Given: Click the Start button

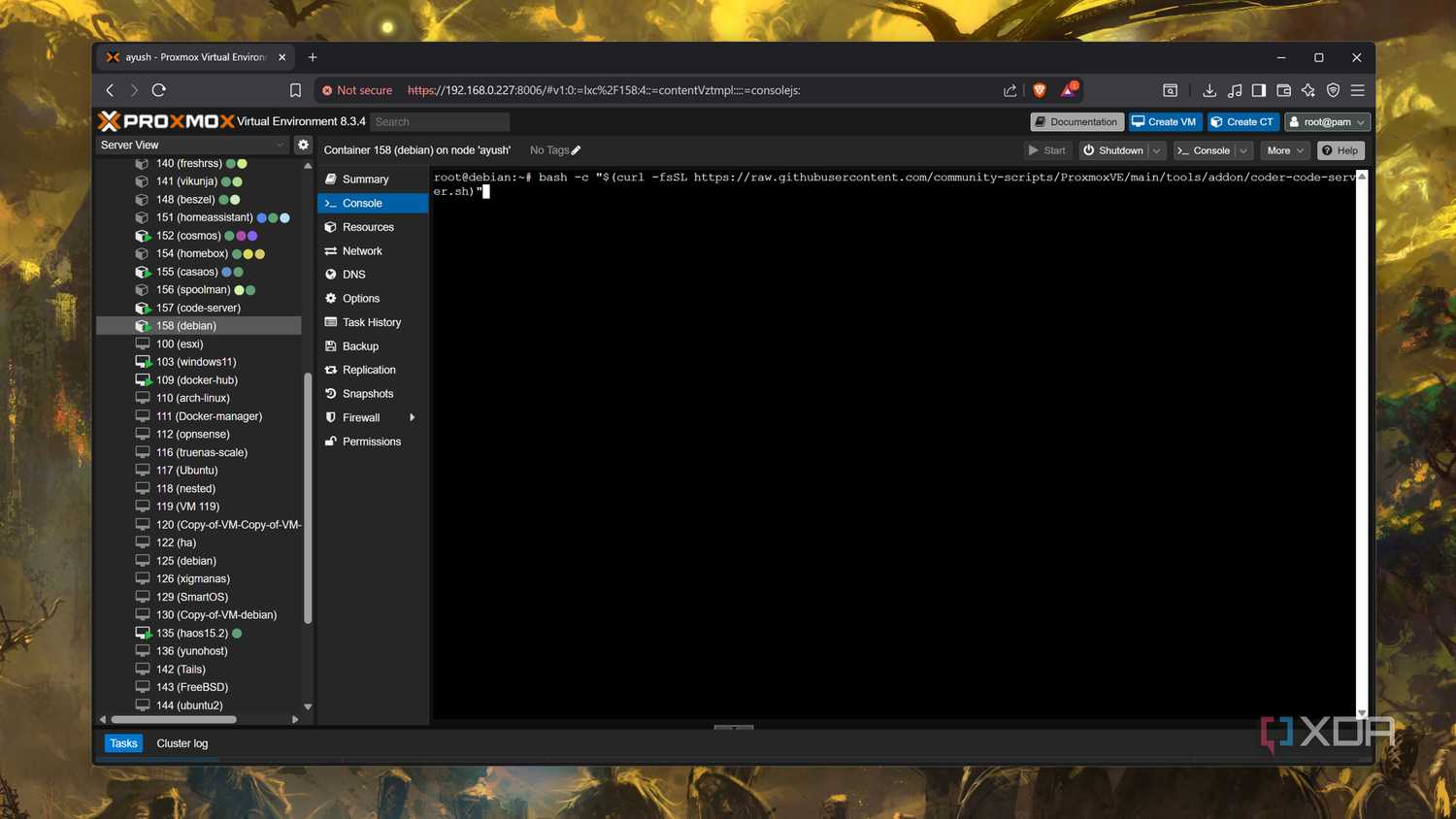Looking at the screenshot, I should (x=1047, y=150).
